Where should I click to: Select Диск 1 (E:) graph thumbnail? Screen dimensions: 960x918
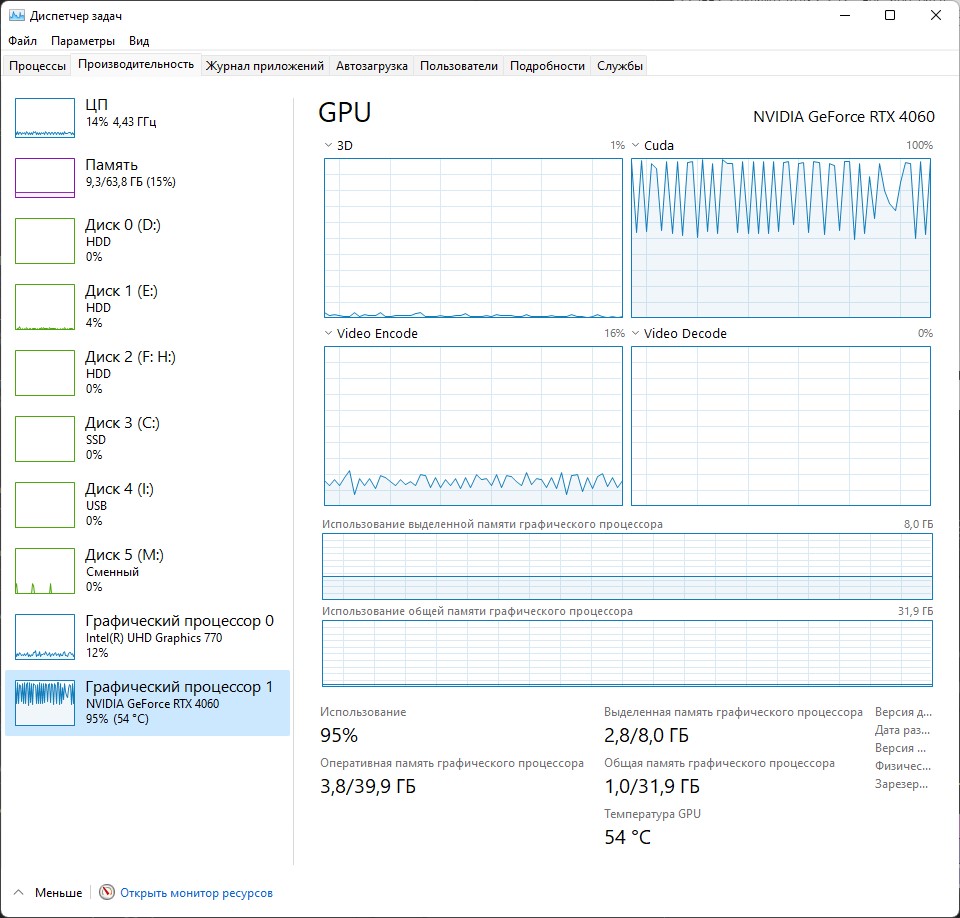point(45,307)
